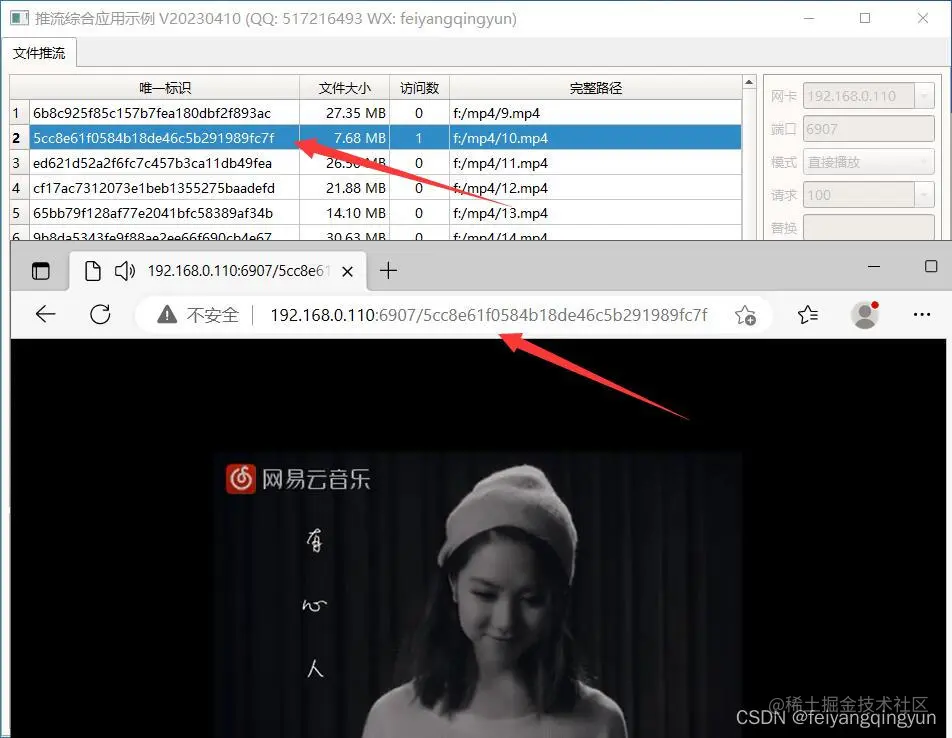Click the browser back arrow
This screenshot has width=952, height=738.
click(46, 314)
